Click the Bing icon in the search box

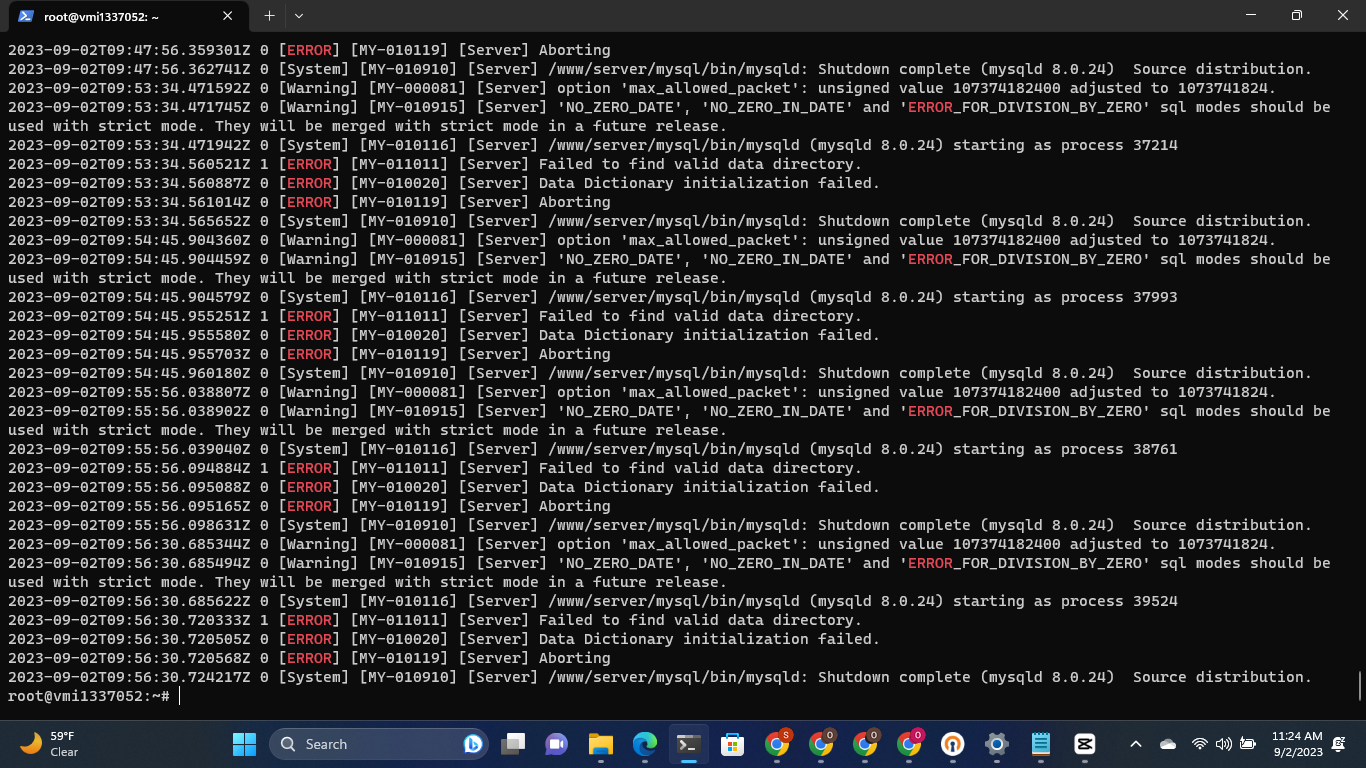click(x=473, y=744)
